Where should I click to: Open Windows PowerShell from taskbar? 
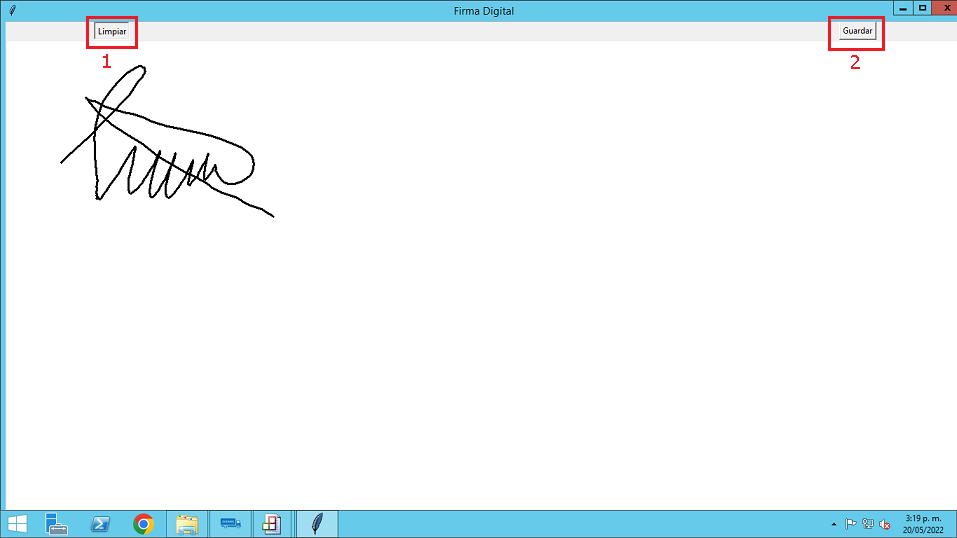pos(100,524)
